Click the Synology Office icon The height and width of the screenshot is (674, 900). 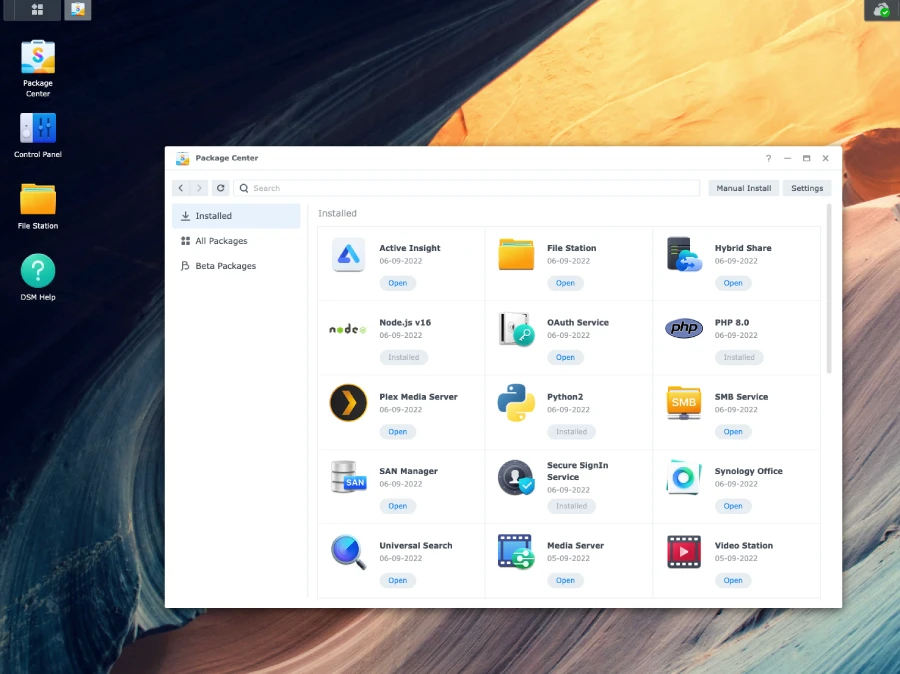click(x=684, y=477)
